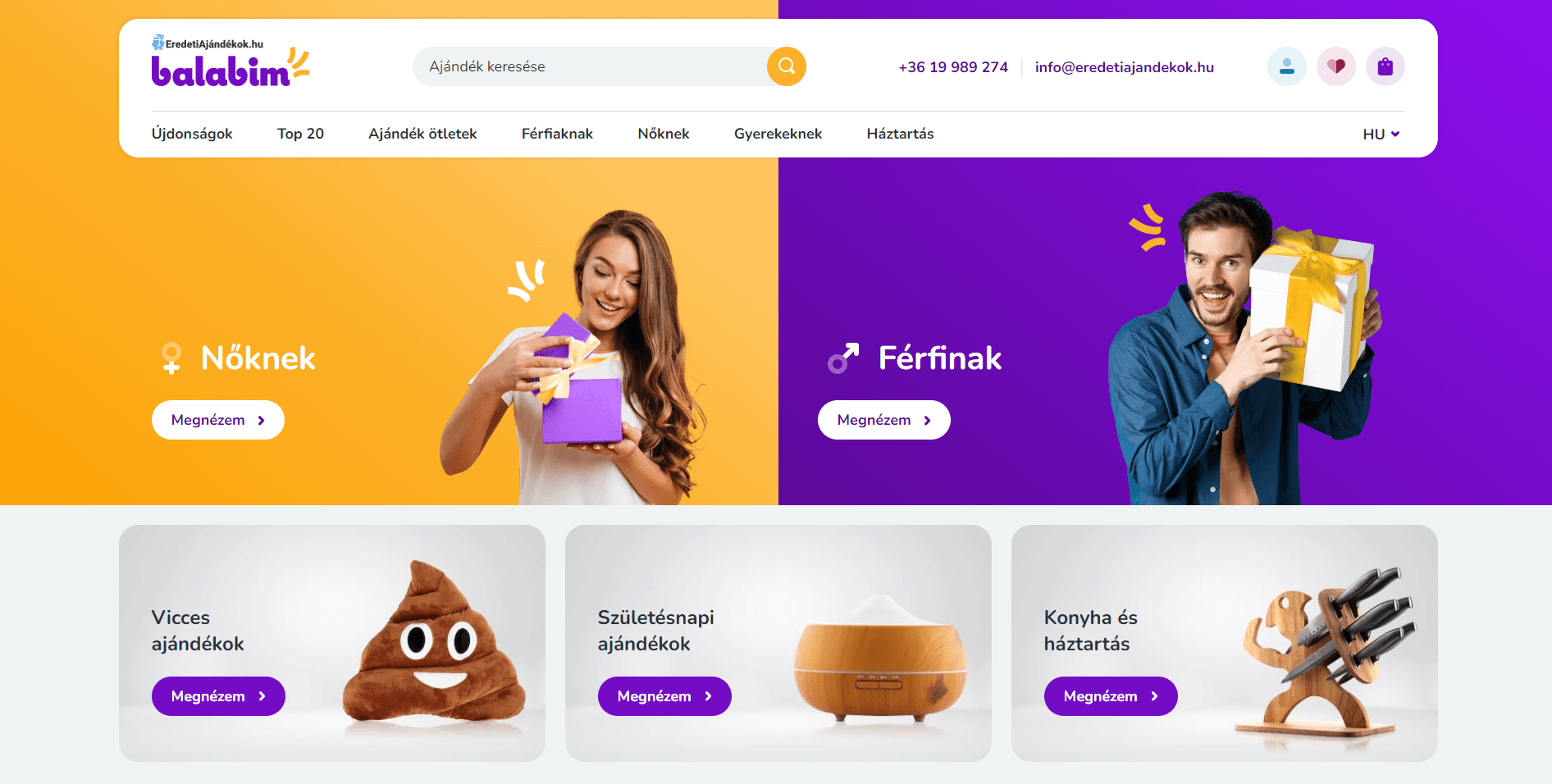Click Megnézem in Vicces ajándékok card
The height and width of the screenshot is (784, 1552).
click(x=218, y=696)
